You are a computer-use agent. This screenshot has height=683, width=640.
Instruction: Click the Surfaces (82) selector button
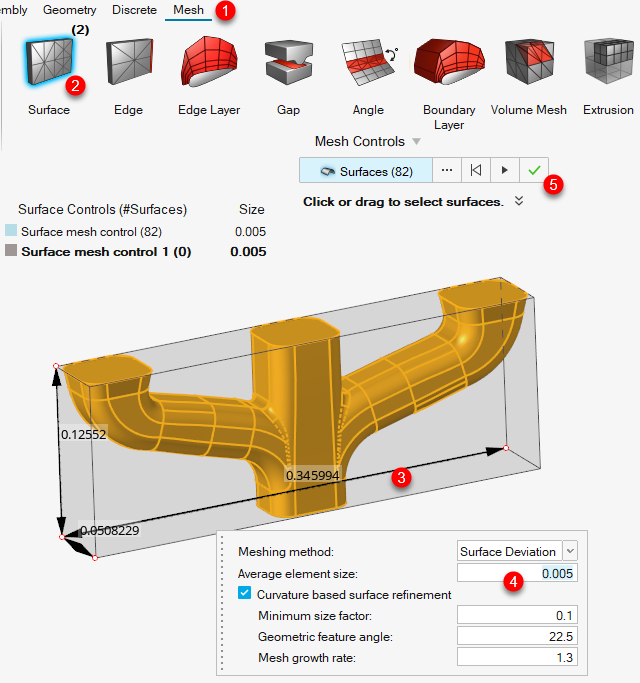coord(366,171)
